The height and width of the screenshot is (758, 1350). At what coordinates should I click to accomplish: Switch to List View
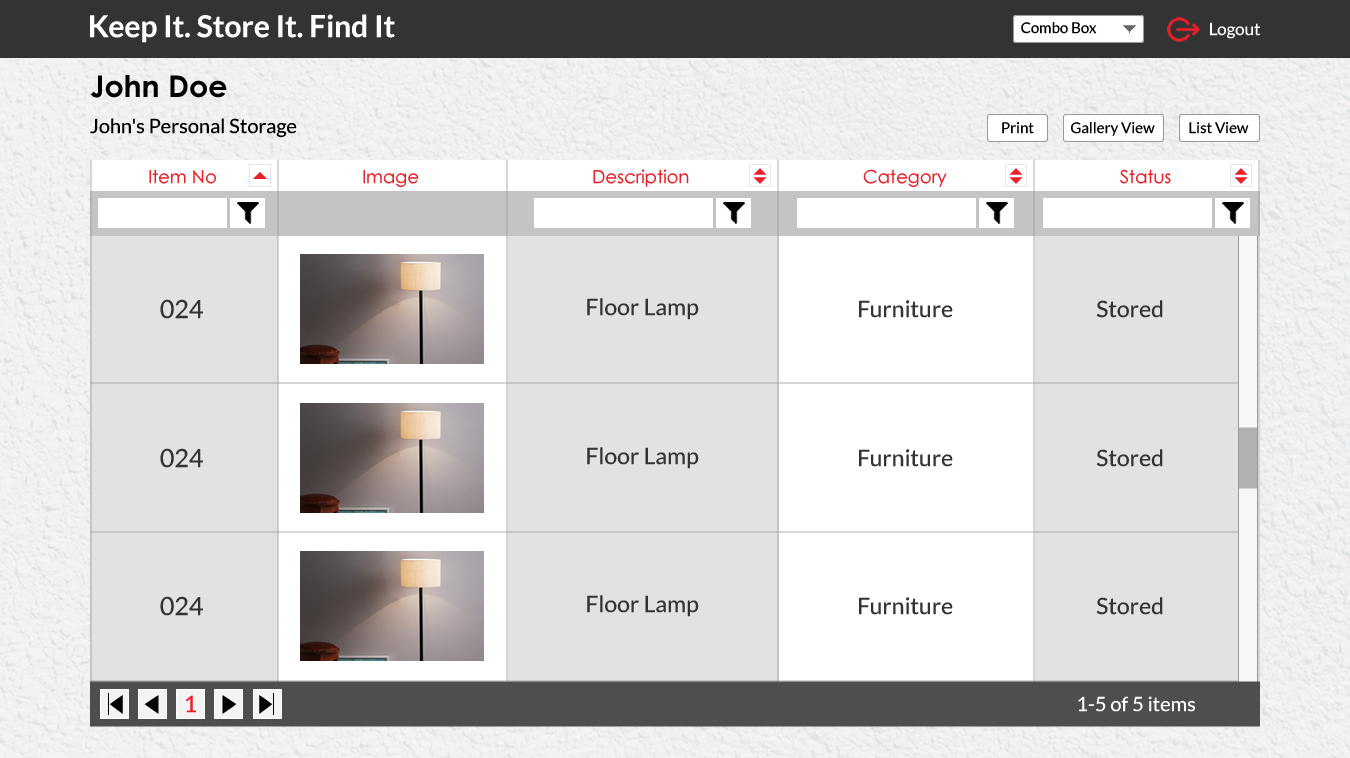click(1218, 128)
